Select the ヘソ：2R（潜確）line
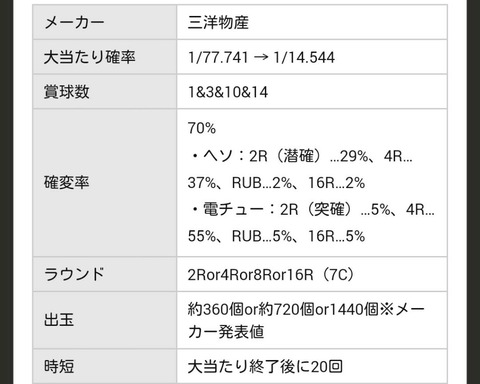Screen dimensions: 480x384 (301, 156)
